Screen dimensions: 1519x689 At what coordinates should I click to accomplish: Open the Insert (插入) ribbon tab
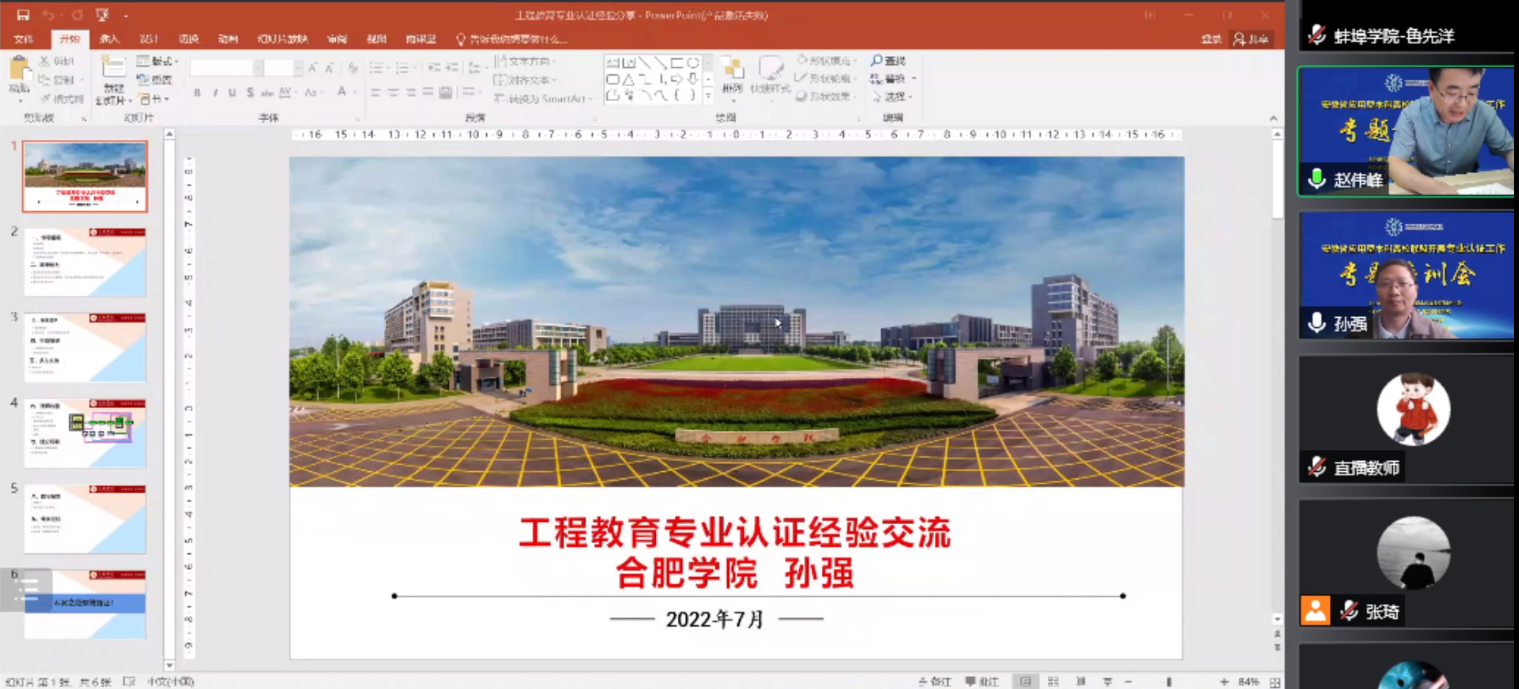109,39
